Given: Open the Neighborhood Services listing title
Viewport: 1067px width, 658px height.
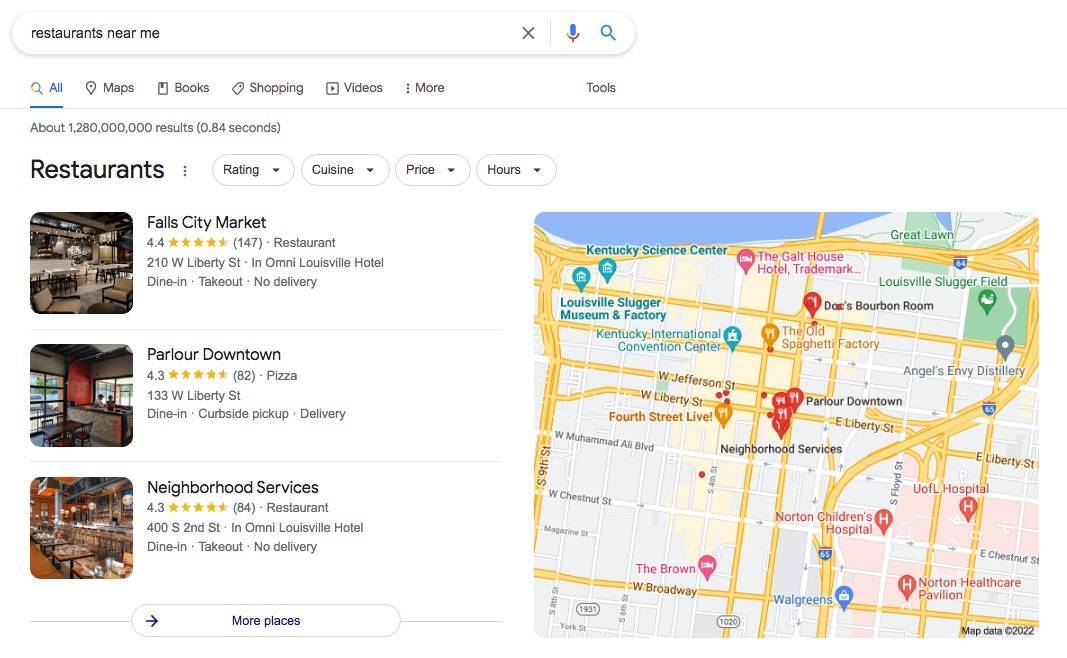Looking at the screenshot, I should [x=233, y=487].
